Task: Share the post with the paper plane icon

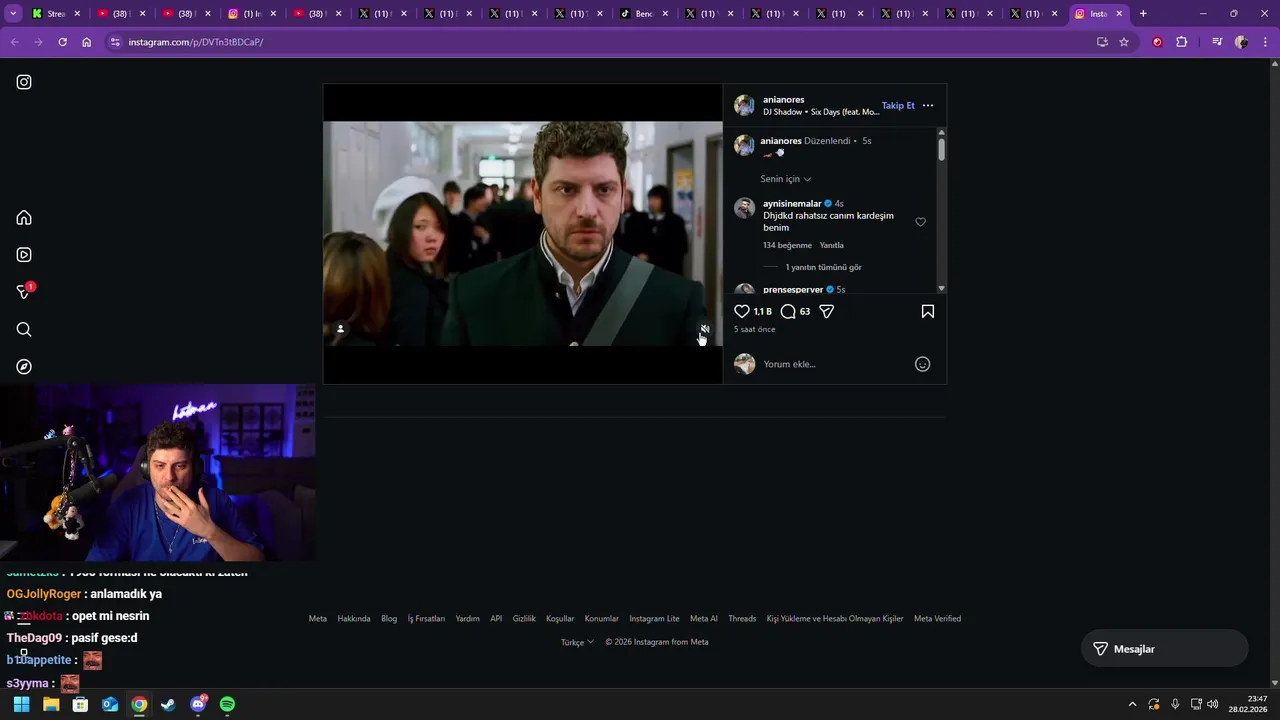Action: click(x=827, y=311)
